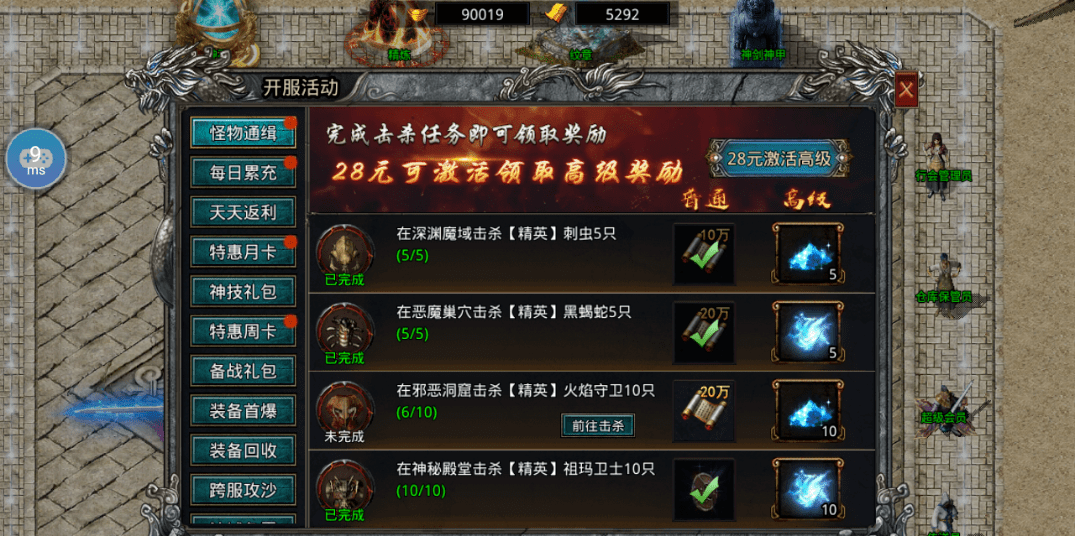The width and height of the screenshot is (1075, 536).
Task: Click the 黑蝎蛇 monster portrait icon
Action: 345,327
